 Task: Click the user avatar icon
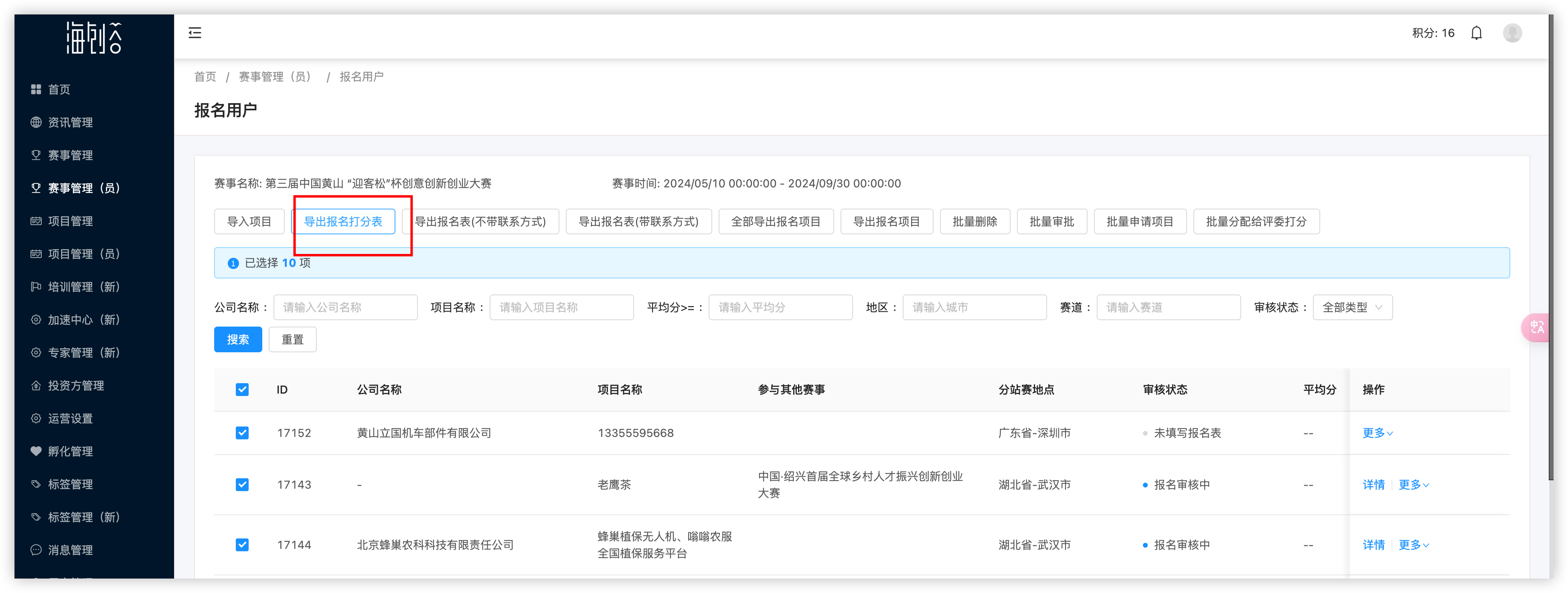tap(1512, 33)
